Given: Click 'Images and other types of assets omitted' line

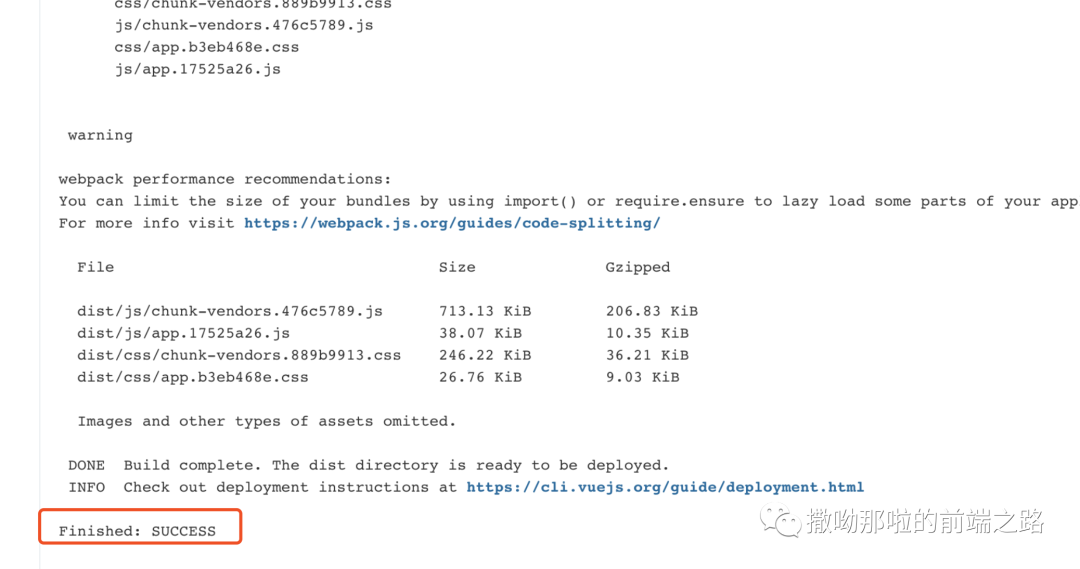Looking at the screenshot, I should coord(266,421).
